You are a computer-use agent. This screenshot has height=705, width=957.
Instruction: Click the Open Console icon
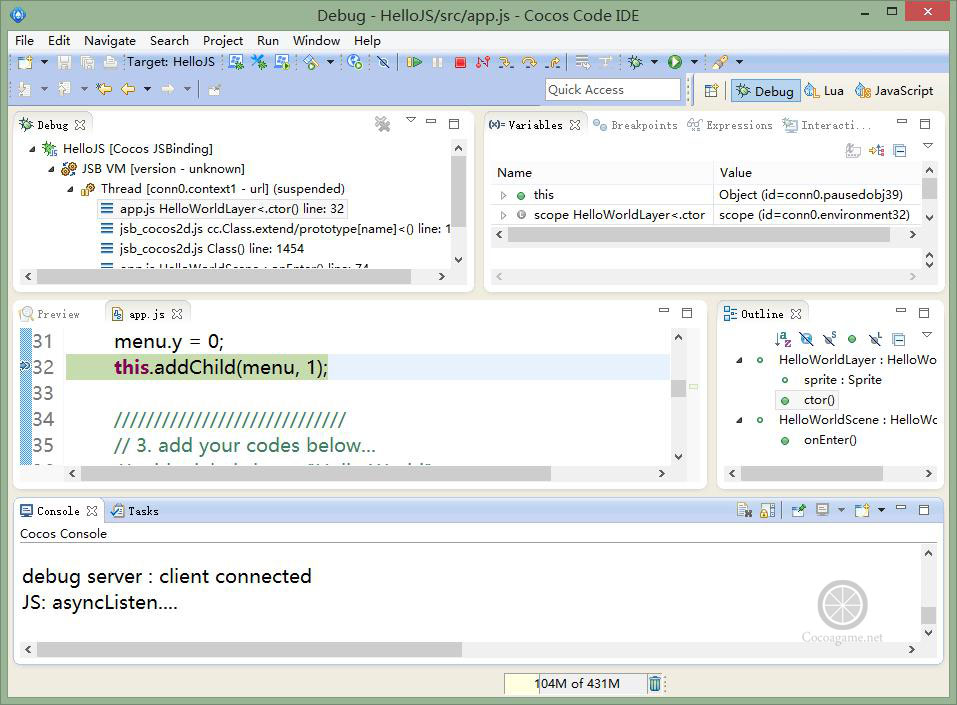click(862, 510)
